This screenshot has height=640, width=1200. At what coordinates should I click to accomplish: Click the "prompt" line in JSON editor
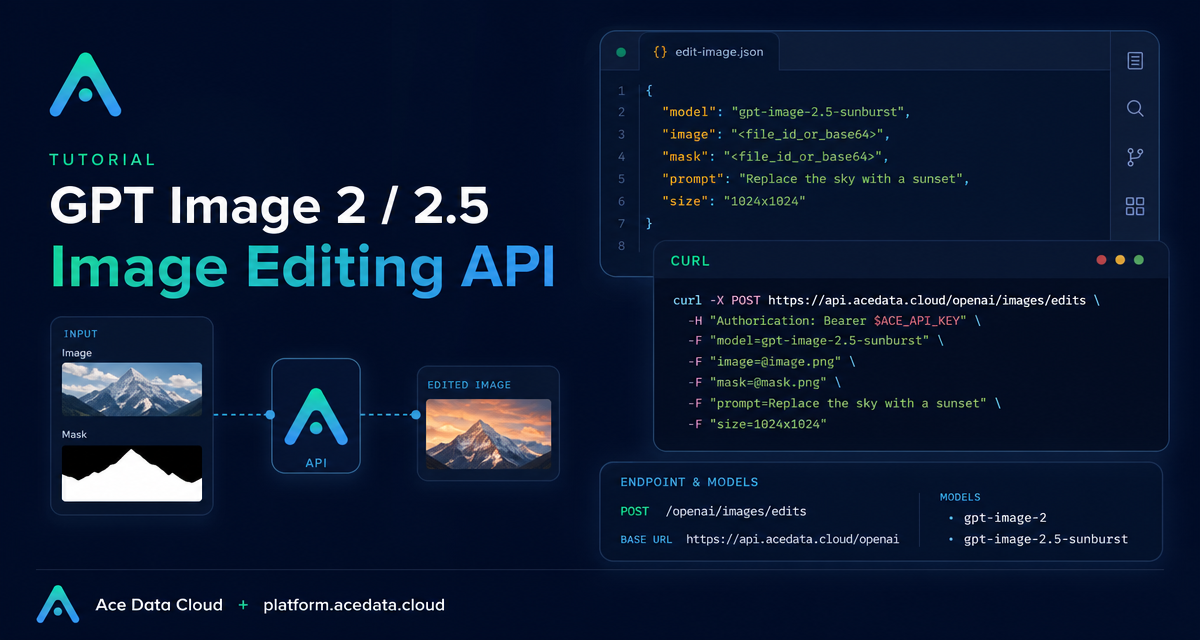[x=816, y=179]
